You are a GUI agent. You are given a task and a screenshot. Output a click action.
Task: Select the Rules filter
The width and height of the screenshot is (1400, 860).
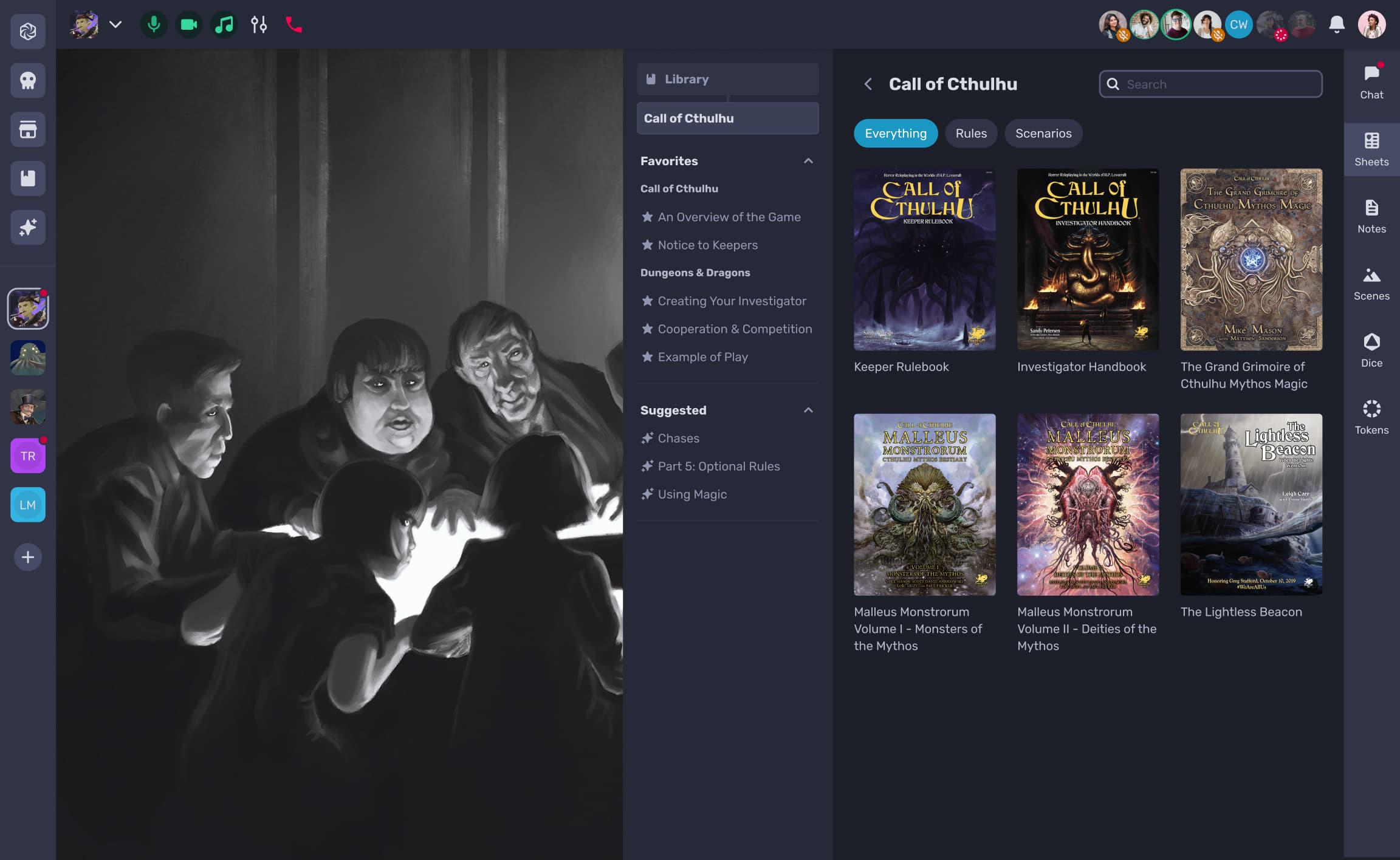click(x=971, y=133)
